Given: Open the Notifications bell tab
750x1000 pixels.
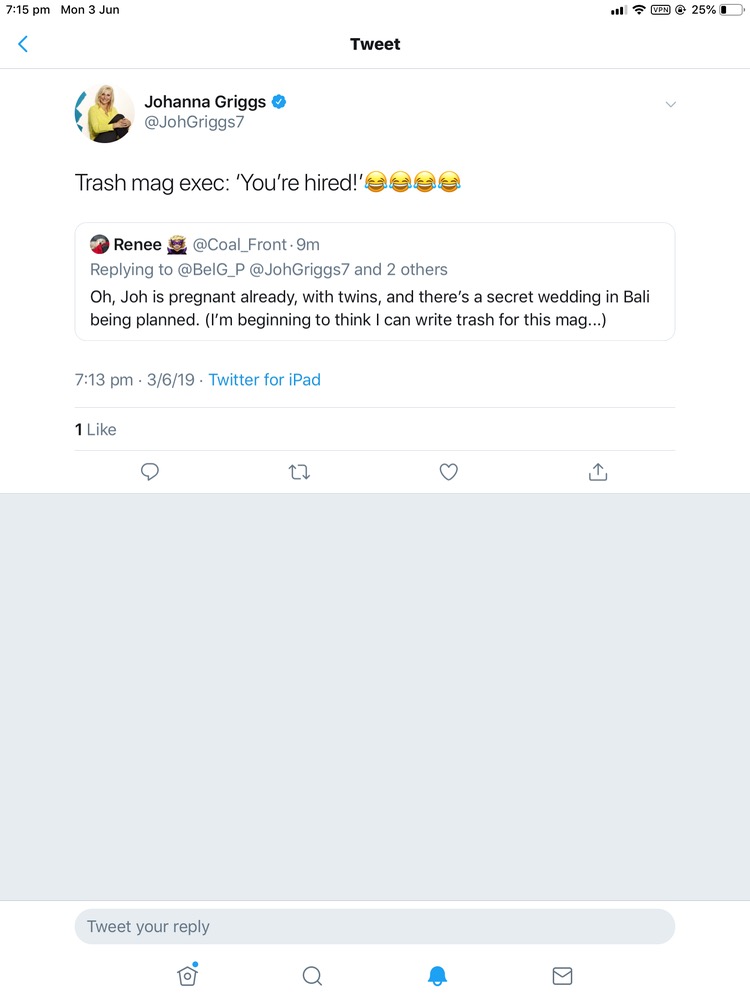Looking at the screenshot, I should [437, 975].
